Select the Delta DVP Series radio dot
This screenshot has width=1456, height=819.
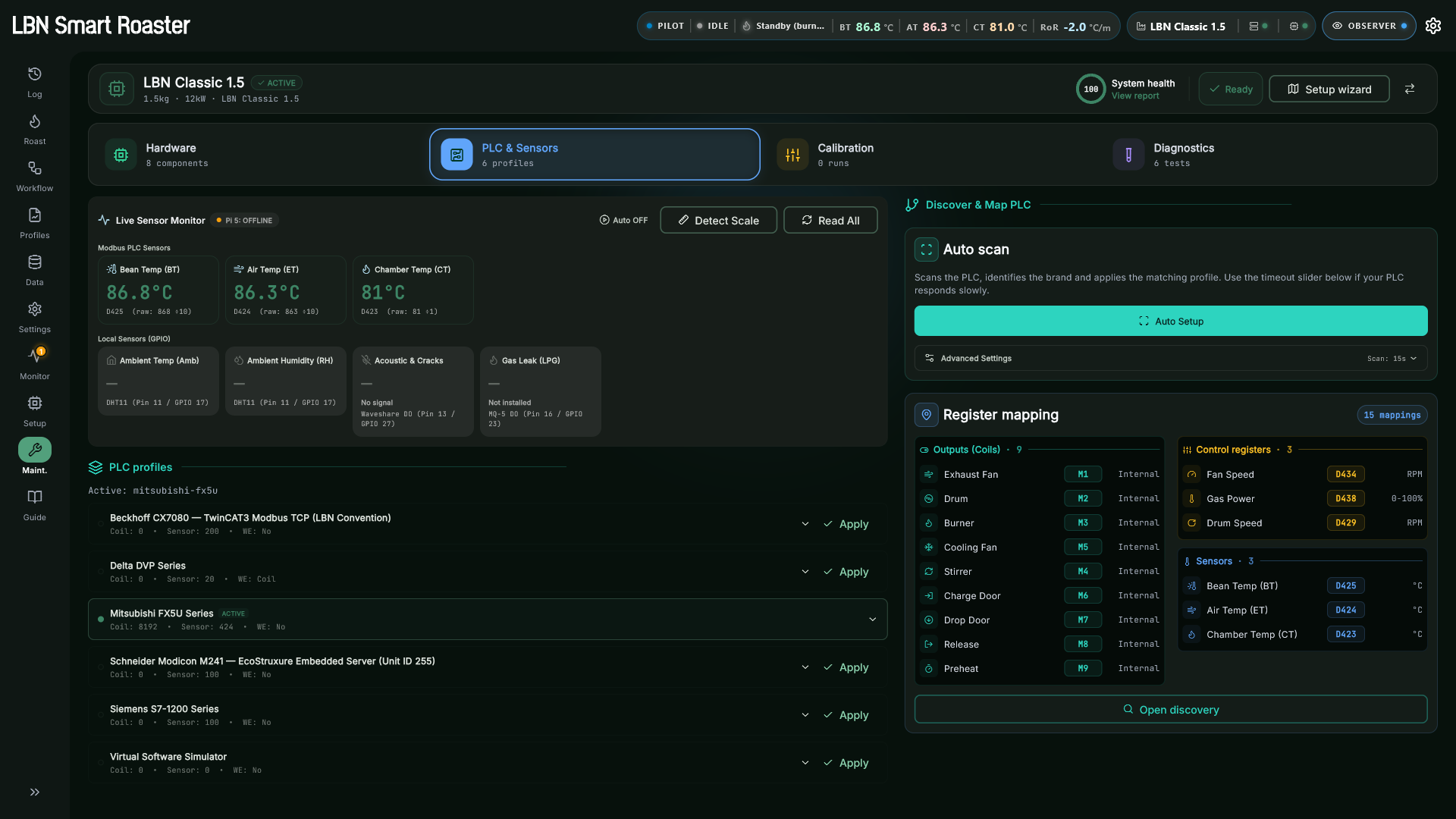[x=101, y=572]
